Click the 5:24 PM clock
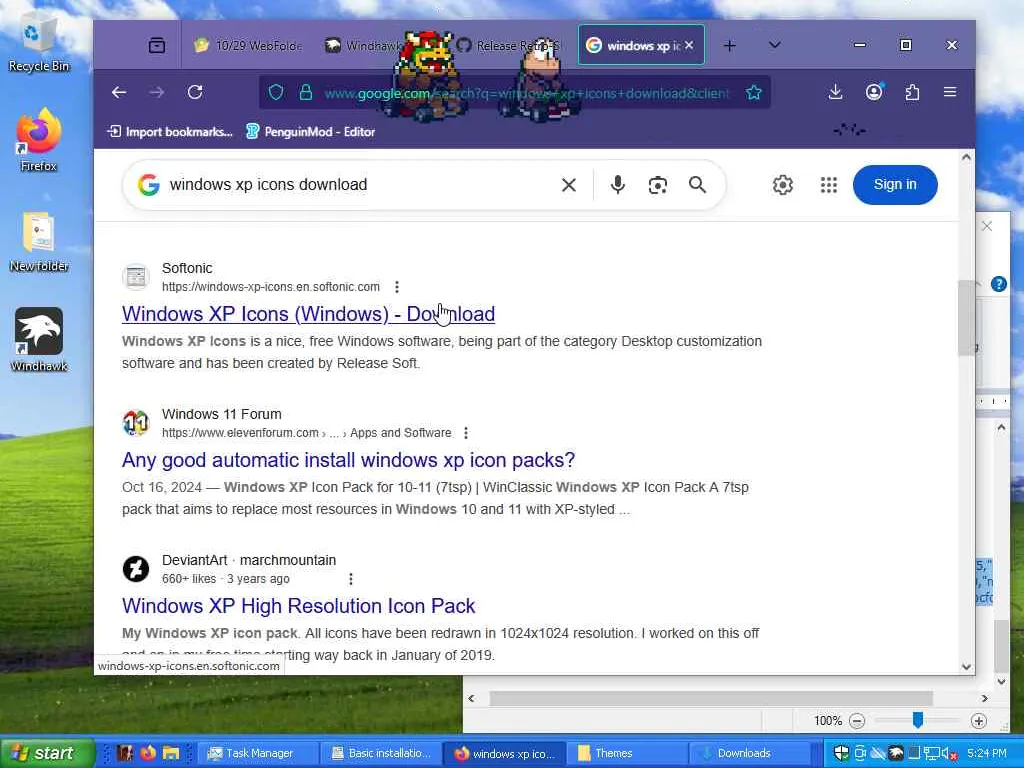The height and width of the screenshot is (768, 1024). 987,754
